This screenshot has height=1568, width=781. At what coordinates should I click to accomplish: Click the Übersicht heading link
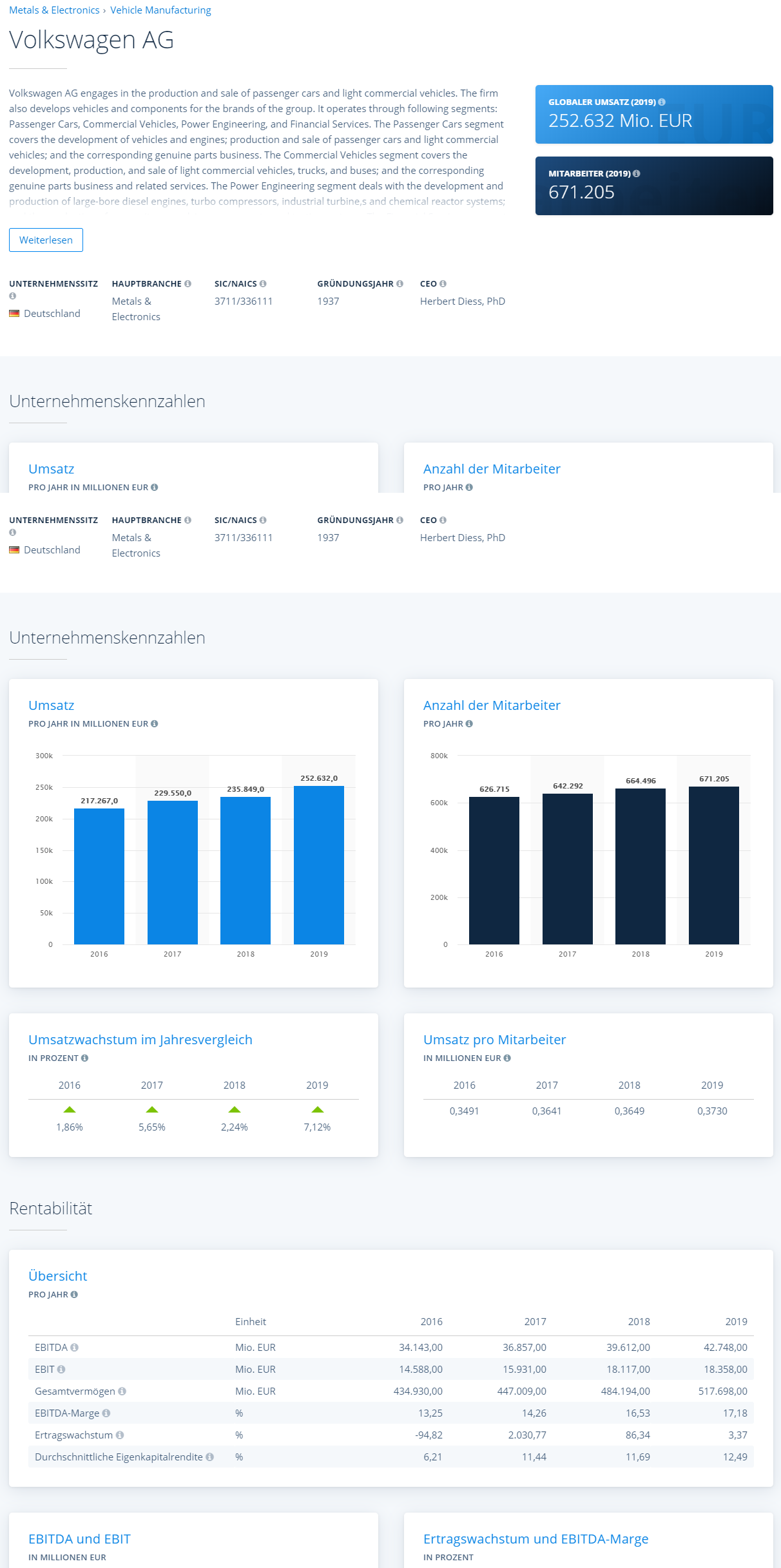58,1276
